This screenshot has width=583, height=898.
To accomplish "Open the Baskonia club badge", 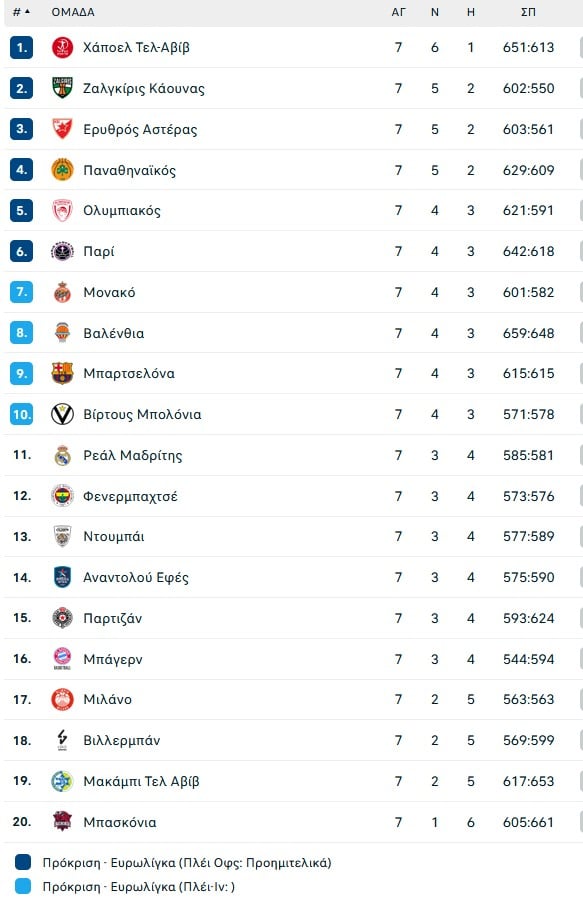I will [x=62, y=822].
